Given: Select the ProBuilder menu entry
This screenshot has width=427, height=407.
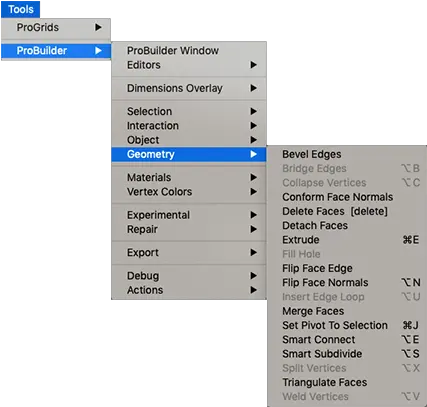Looking at the screenshot, I should coord(56,51).
